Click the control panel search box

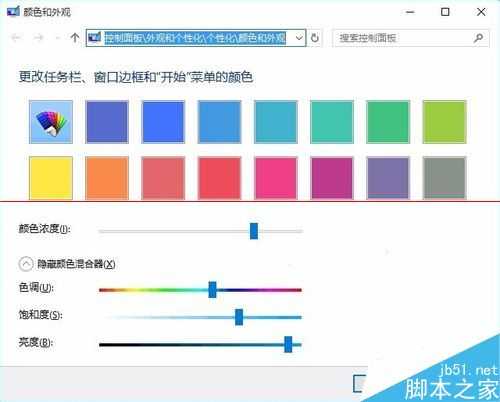tap(411, 38)
